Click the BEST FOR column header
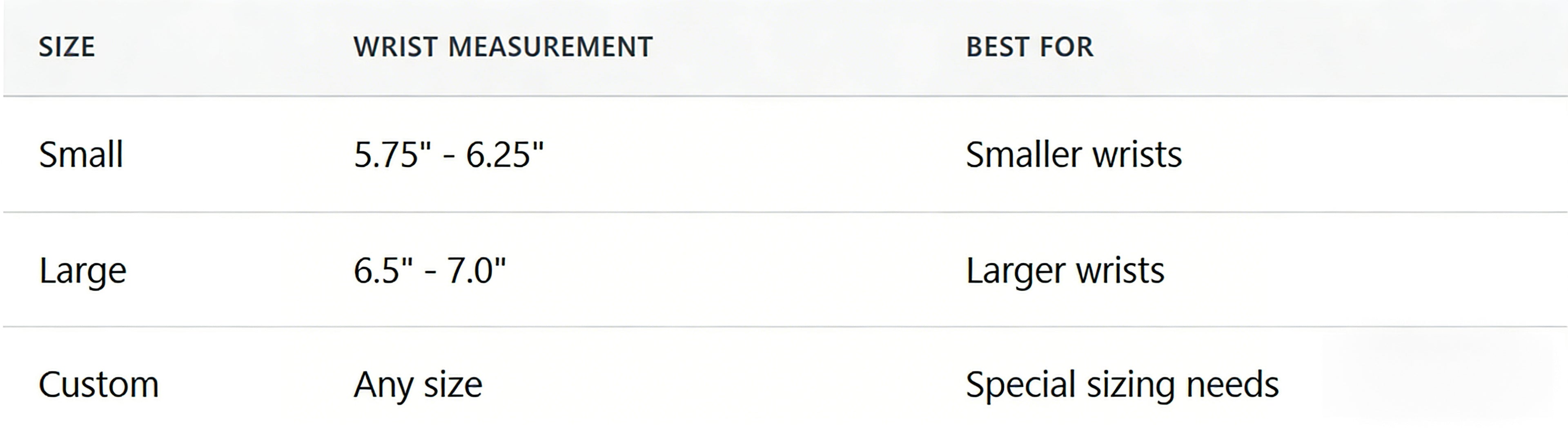The width and height of the screenshot is (1568, 428). click(x=1029, y=47)
